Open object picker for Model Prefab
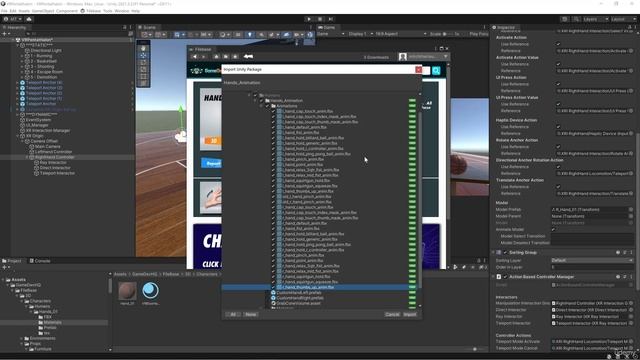Viewport: 640px width, 360px height. click(631, 209)
